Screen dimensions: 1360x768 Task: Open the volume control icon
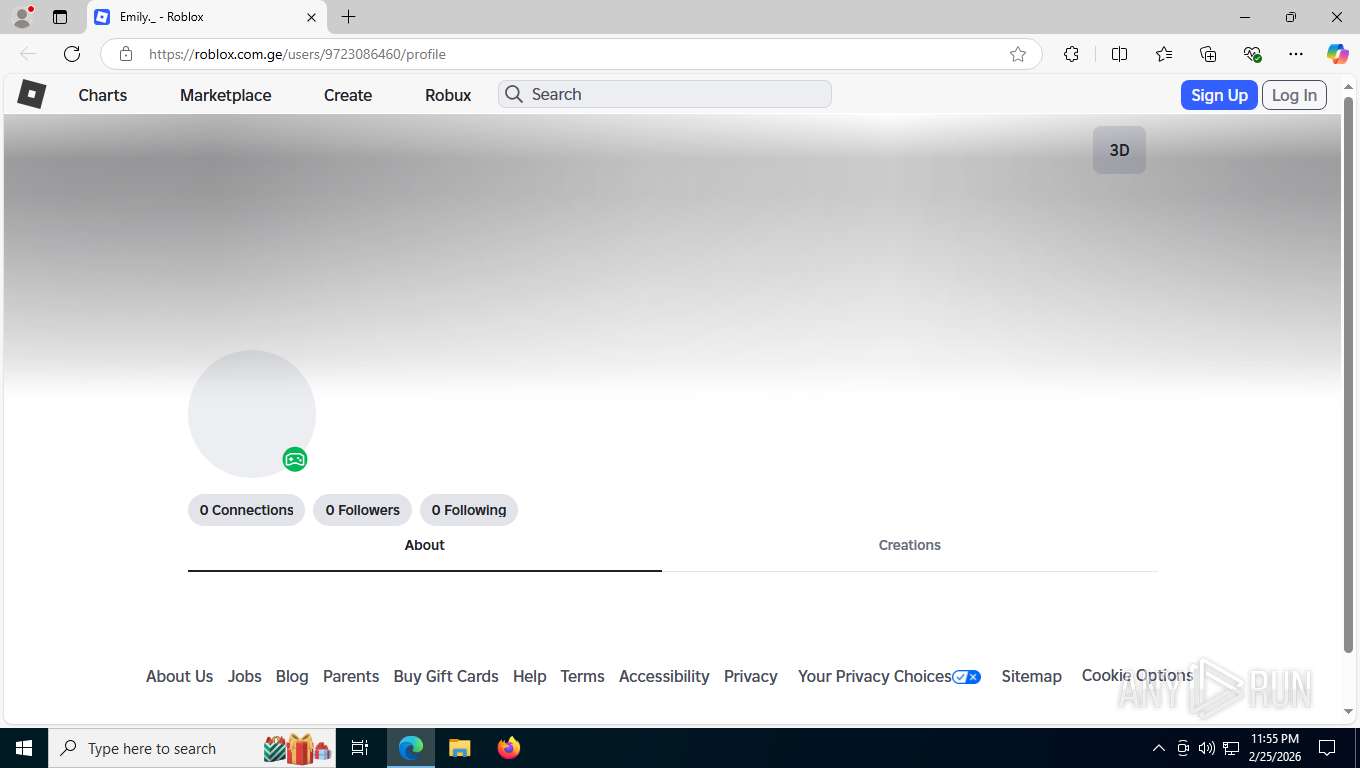click(1207, 748)
